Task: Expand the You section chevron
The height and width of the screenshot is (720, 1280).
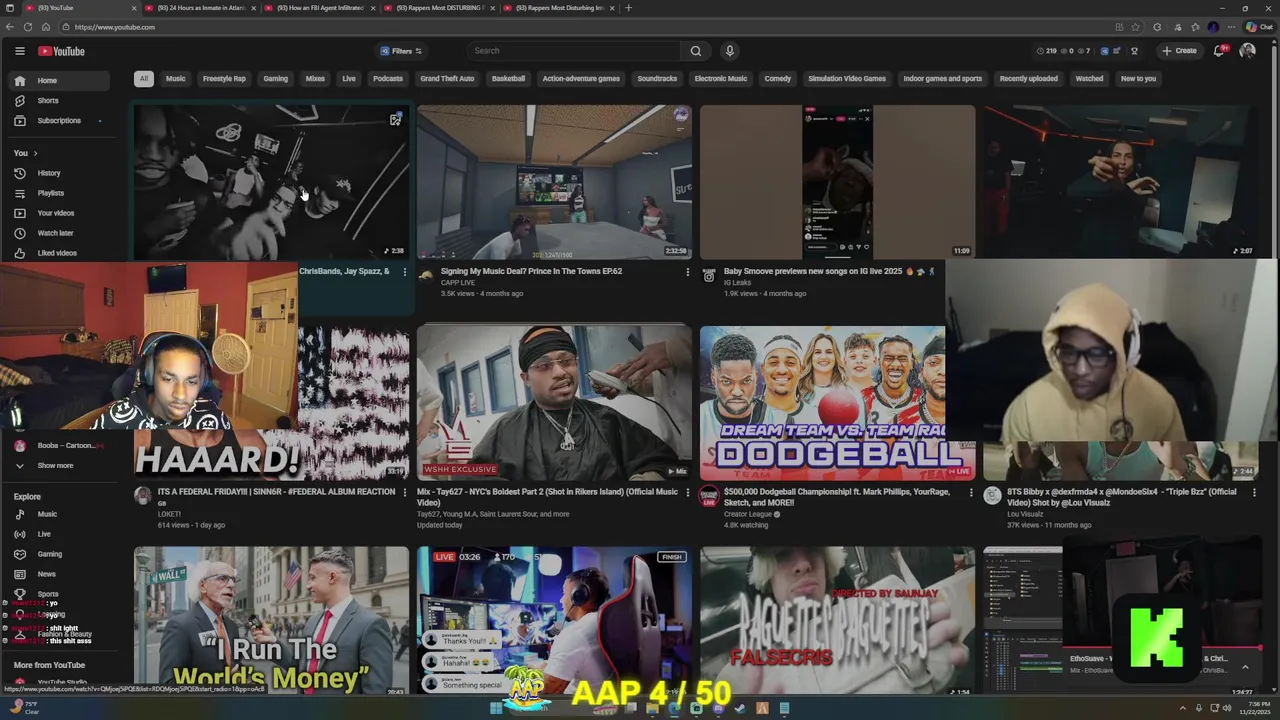Action: [x=35, y=153]
